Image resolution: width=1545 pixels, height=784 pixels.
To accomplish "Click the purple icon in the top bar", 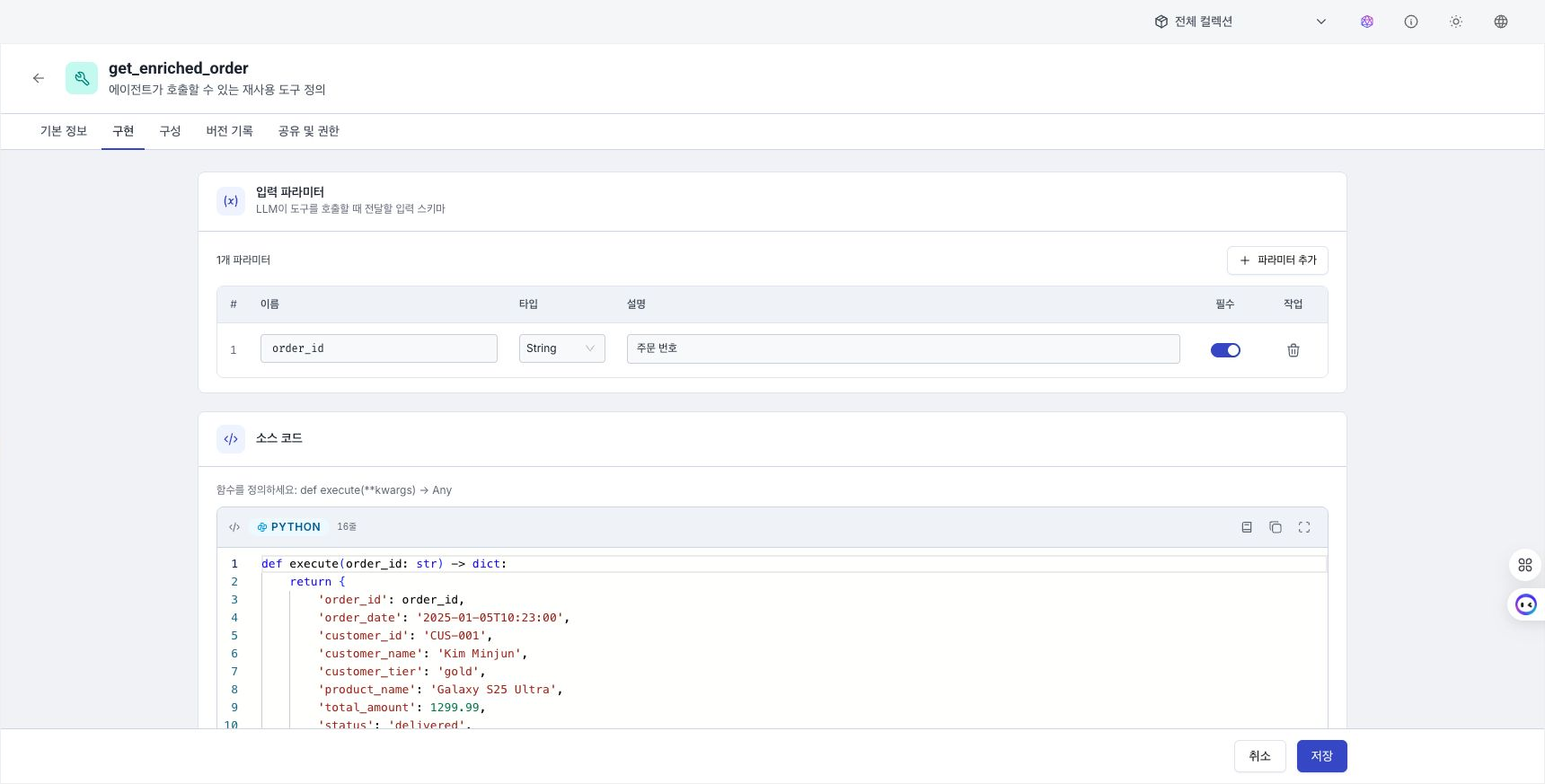I will [x=1367, y=22].
